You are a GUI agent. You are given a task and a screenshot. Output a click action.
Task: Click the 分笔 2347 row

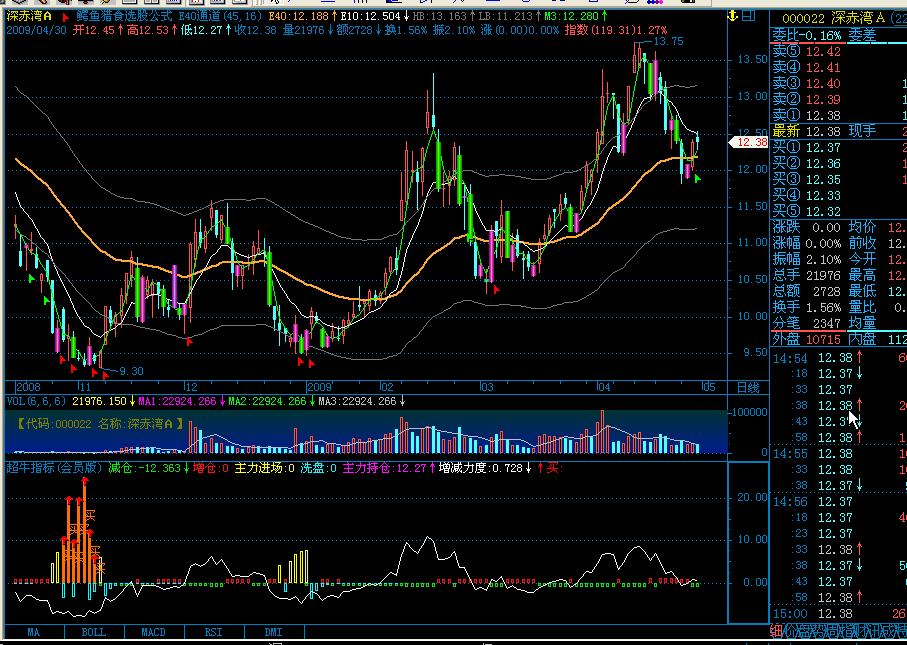point(807,323)
